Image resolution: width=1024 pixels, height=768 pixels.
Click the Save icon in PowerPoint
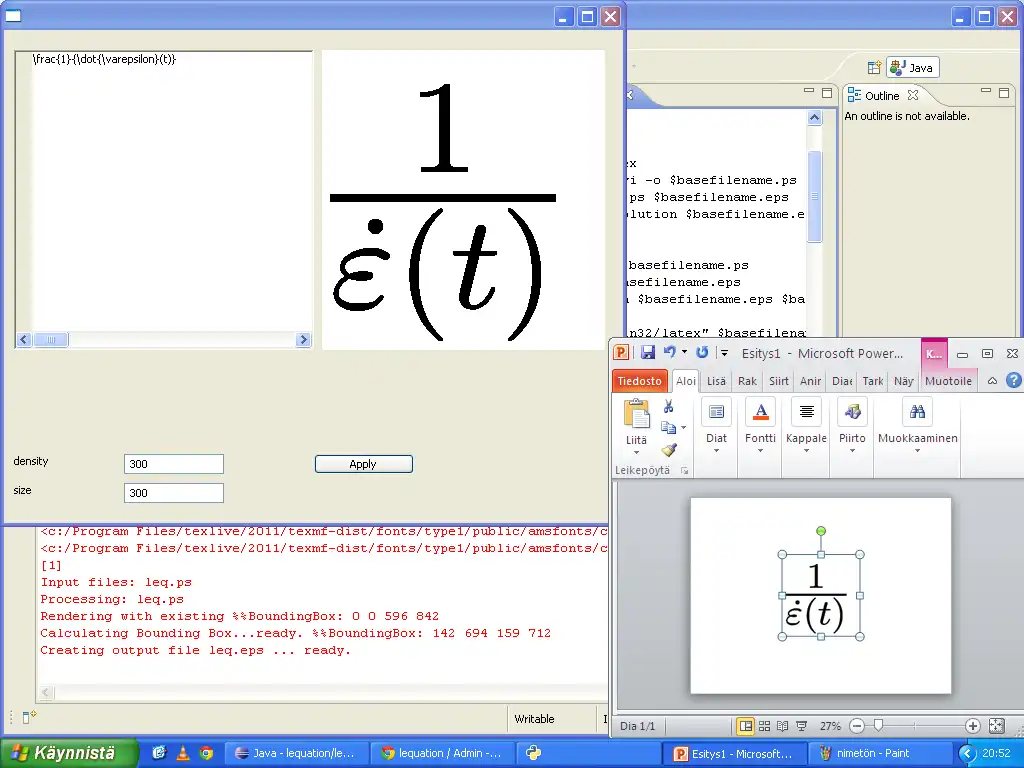[x=648, y=353]
